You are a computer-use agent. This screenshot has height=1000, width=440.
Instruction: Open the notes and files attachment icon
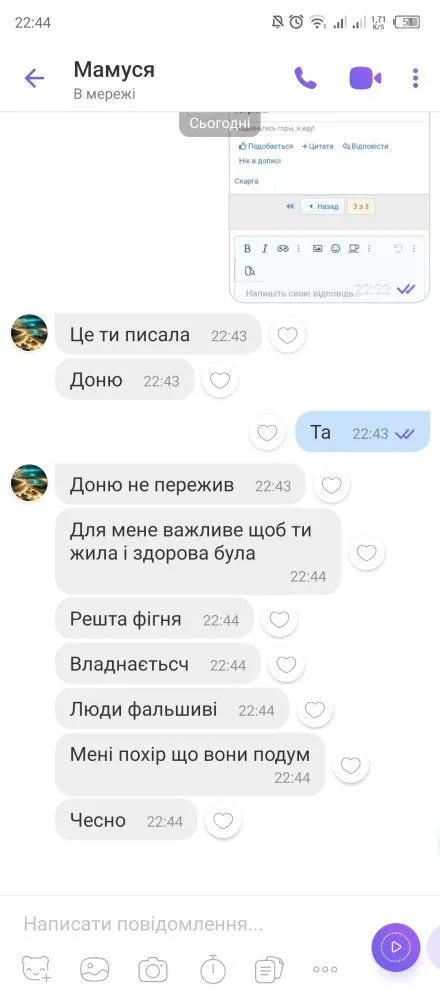coord(269,970)
